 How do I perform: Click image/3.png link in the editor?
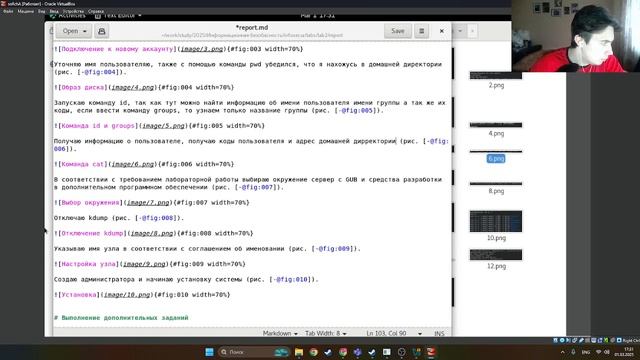click(x=202, y=49)
